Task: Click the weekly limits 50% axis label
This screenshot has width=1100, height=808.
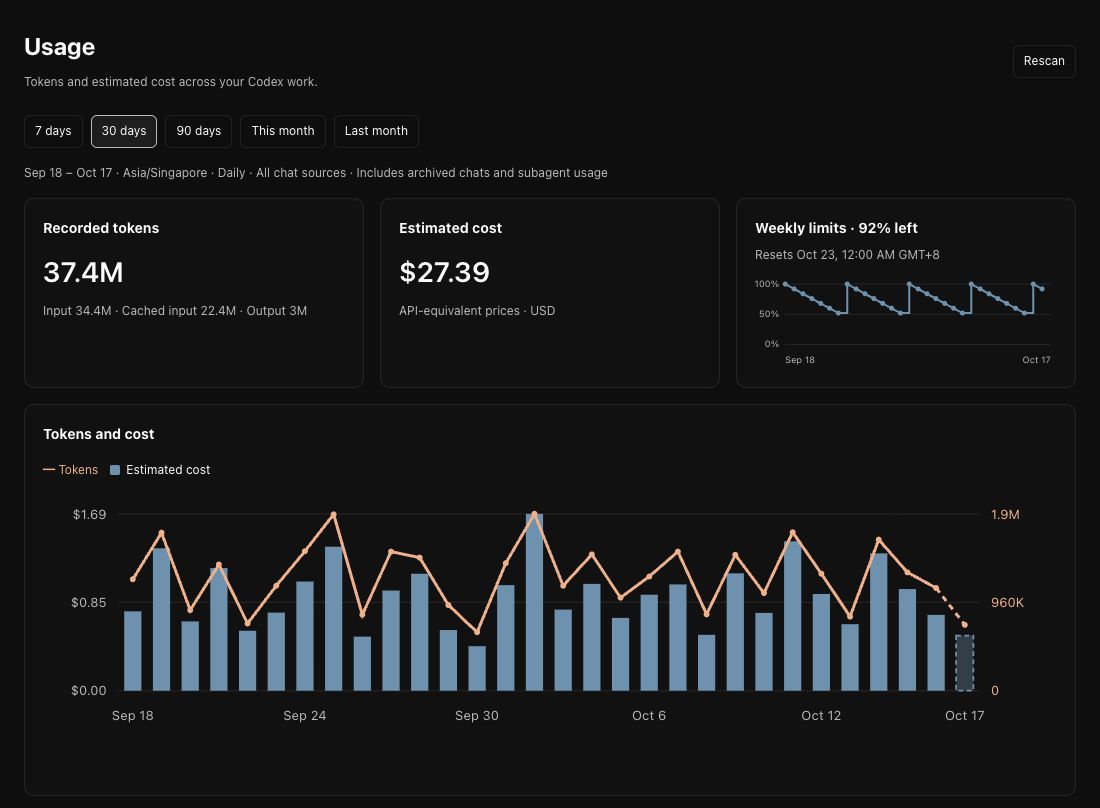Action: coord(769,314)
